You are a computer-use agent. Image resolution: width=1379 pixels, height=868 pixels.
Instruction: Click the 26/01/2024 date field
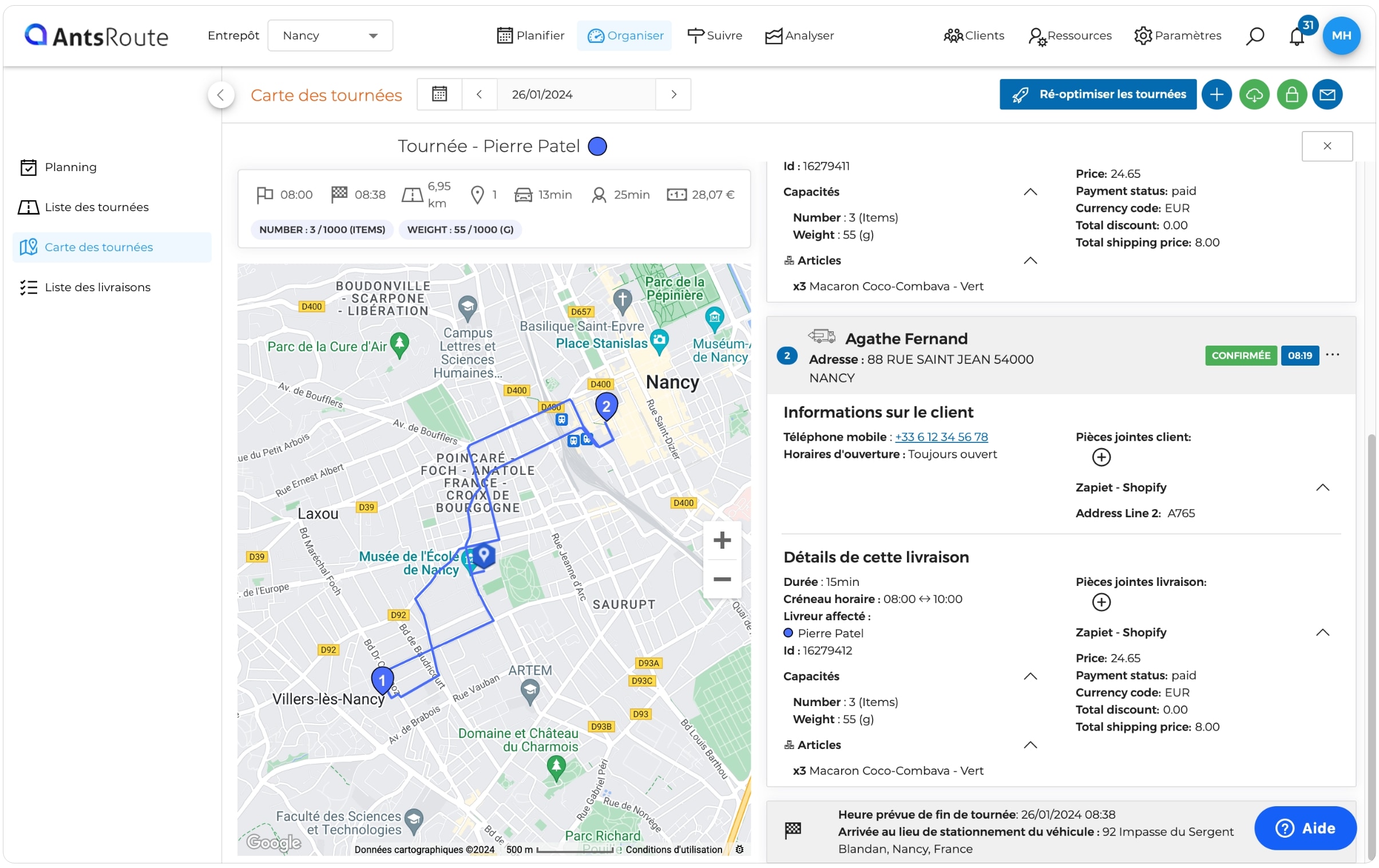tap(576, 94)
